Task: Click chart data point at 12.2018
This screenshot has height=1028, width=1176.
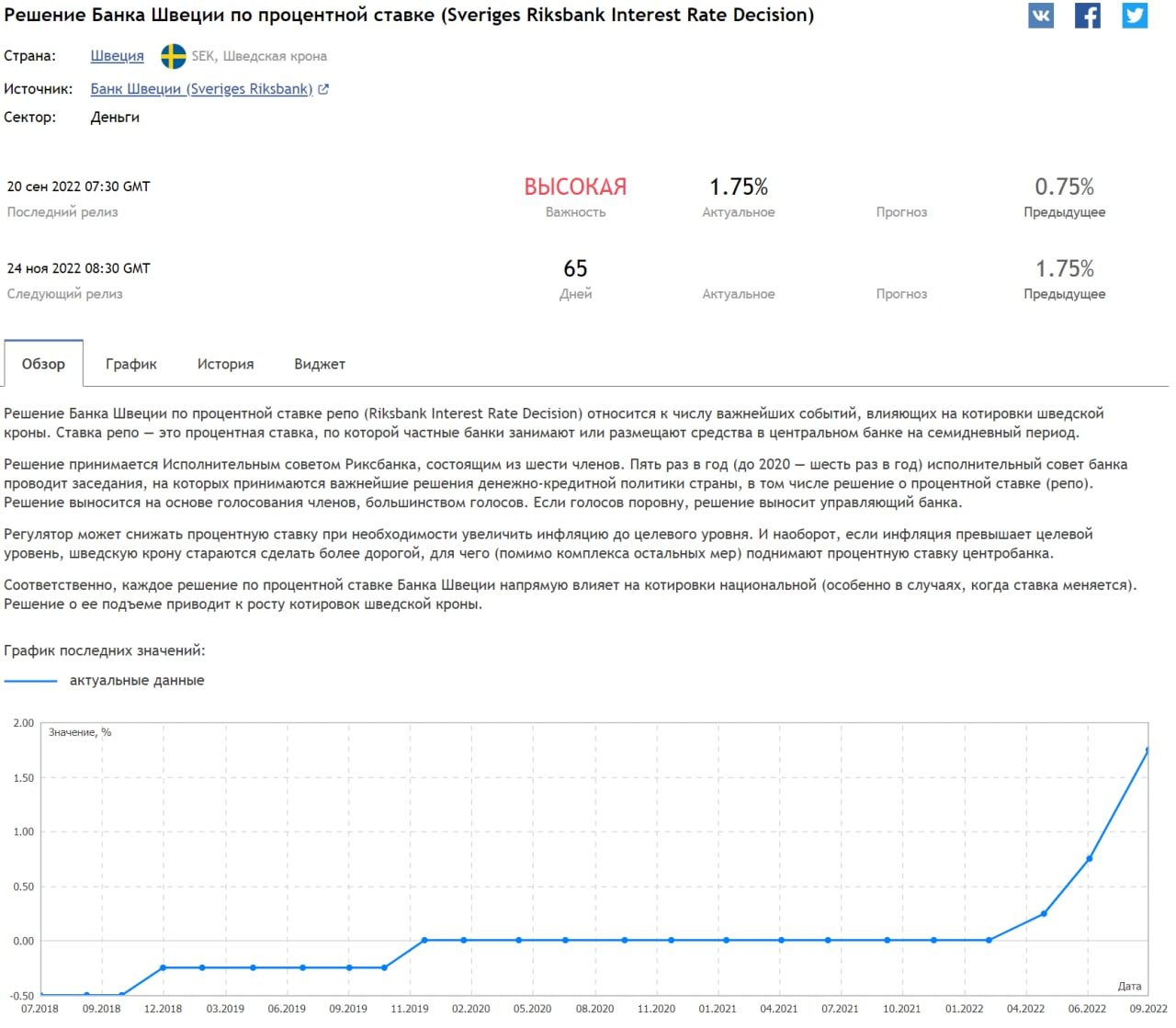Action: click(x=163, y=967)
